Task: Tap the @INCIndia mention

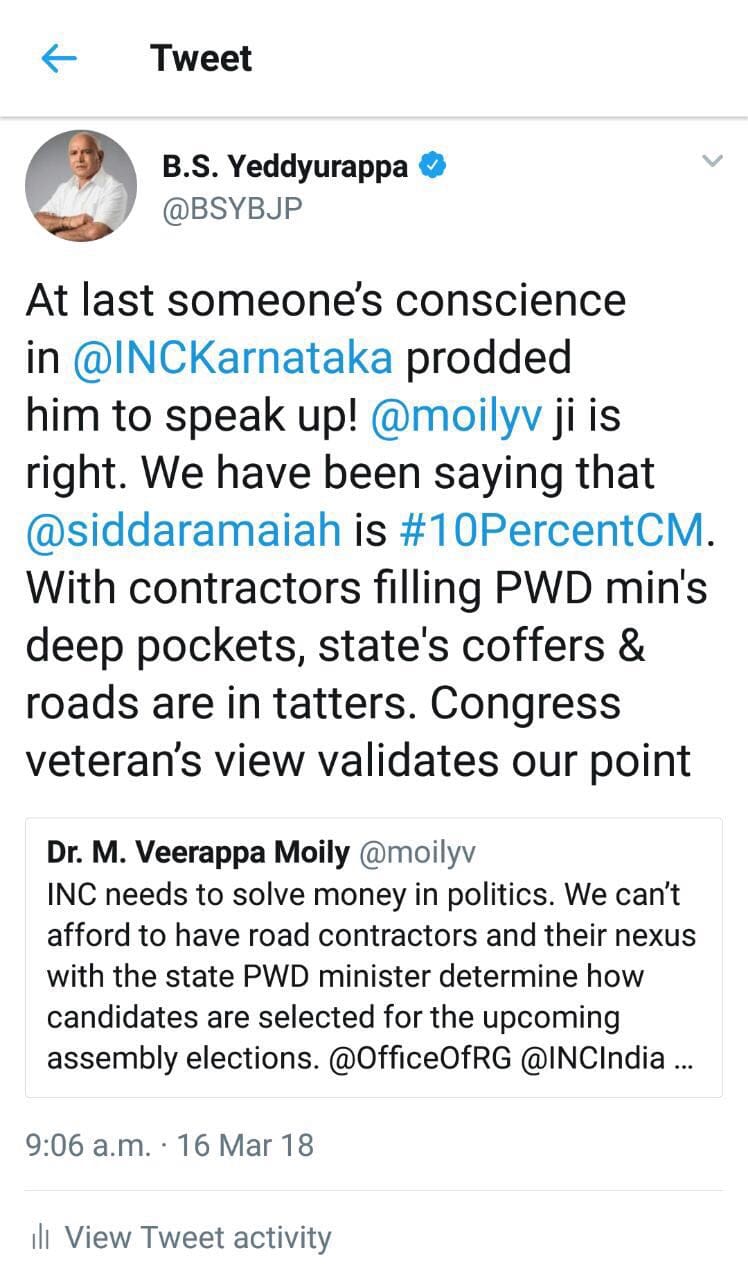Action: [594, 1059]
